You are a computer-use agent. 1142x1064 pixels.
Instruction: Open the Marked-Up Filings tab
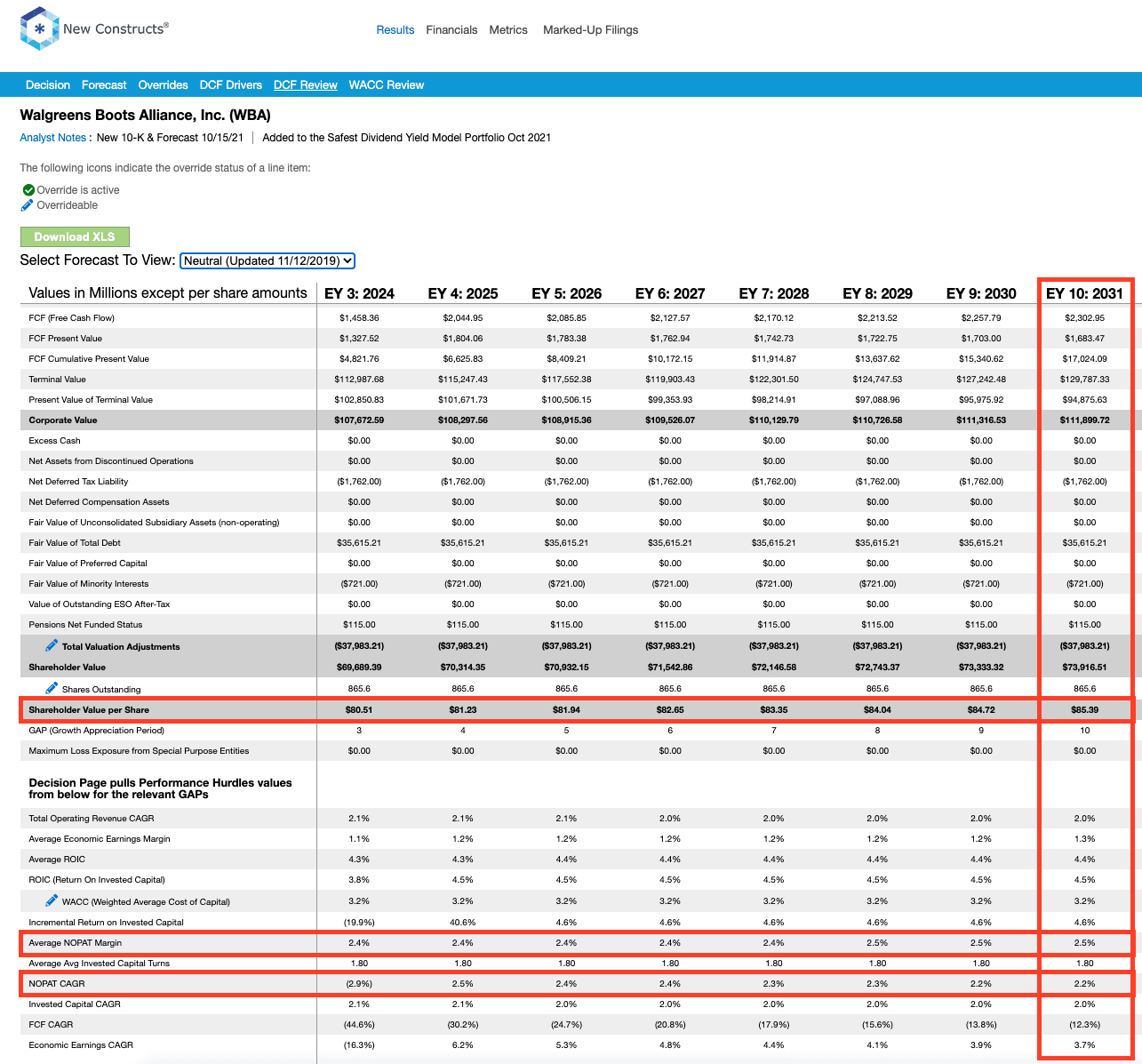pyautogui.click(x=591, y=30)
